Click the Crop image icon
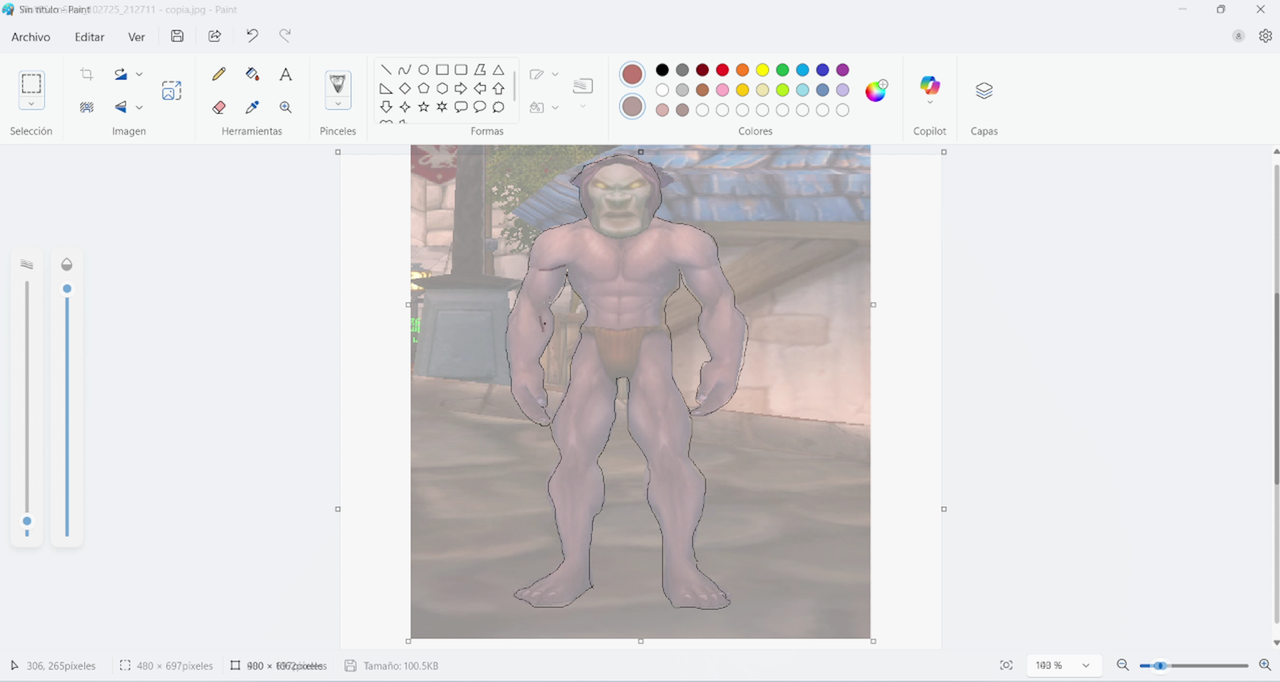The image size is (1280, 682). click(87, 74)
